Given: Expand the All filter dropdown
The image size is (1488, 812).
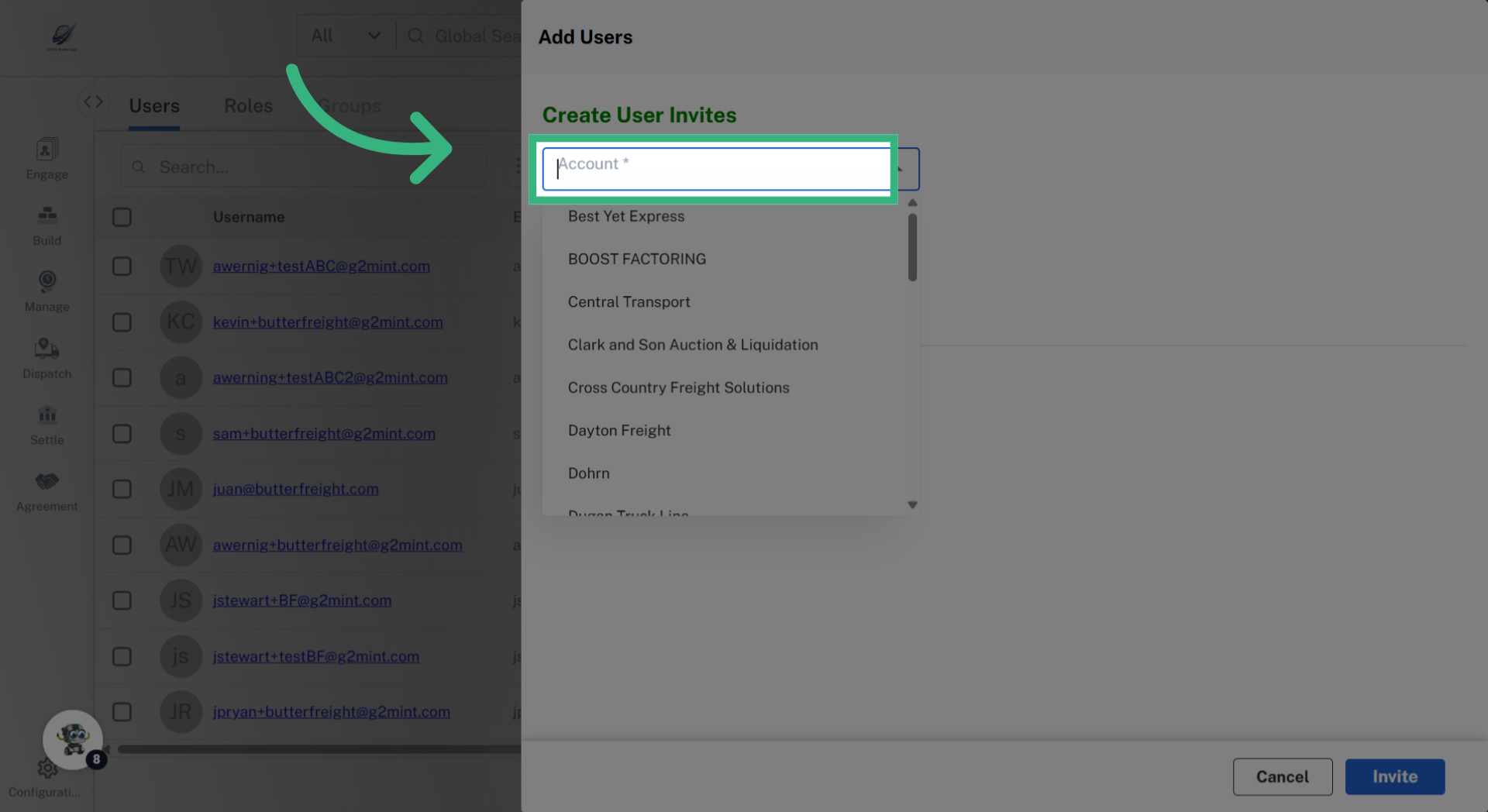Looking at the screenshot, I should pos(345,36).
